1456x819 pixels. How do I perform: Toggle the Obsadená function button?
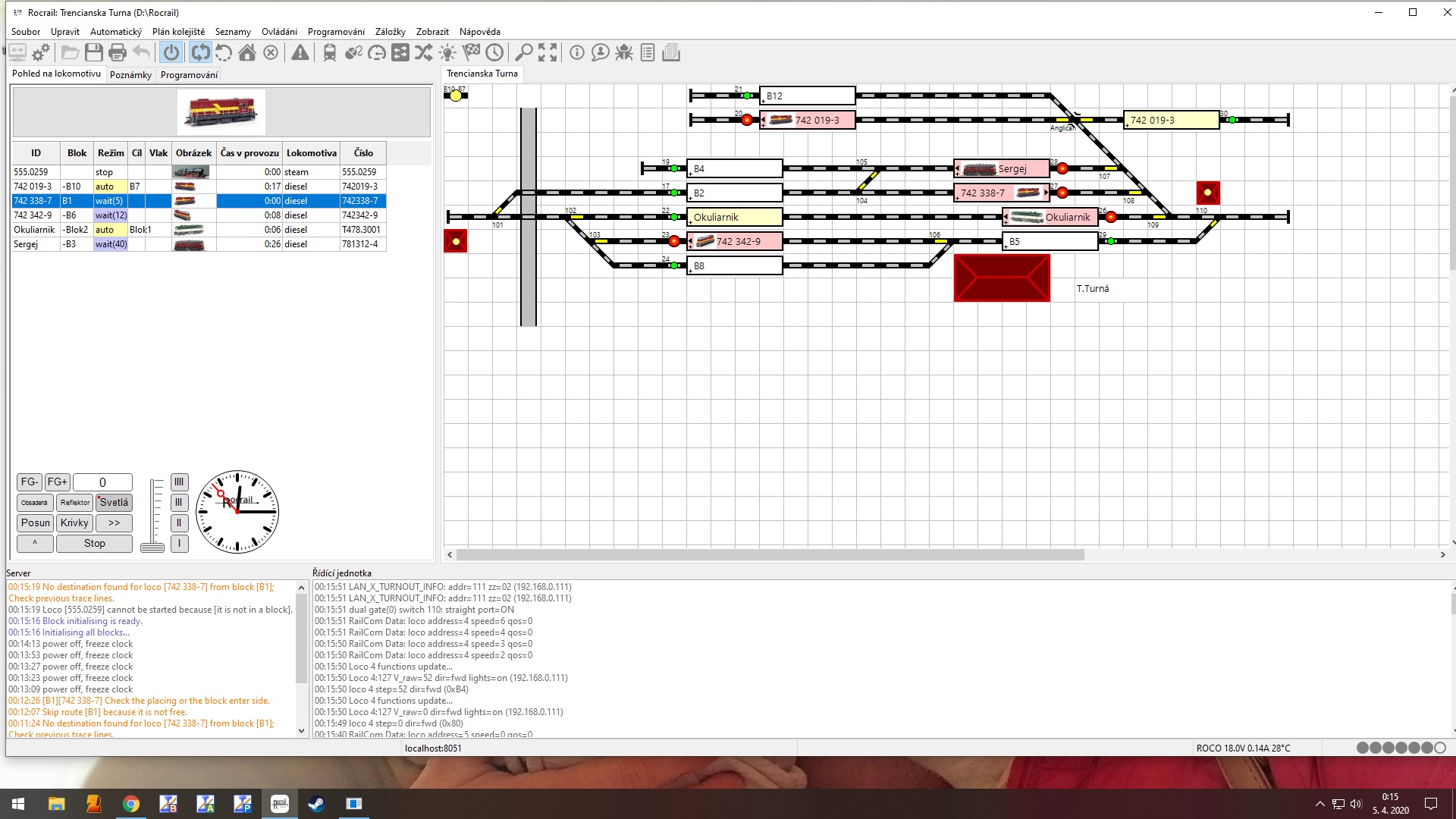click(35, 502)
